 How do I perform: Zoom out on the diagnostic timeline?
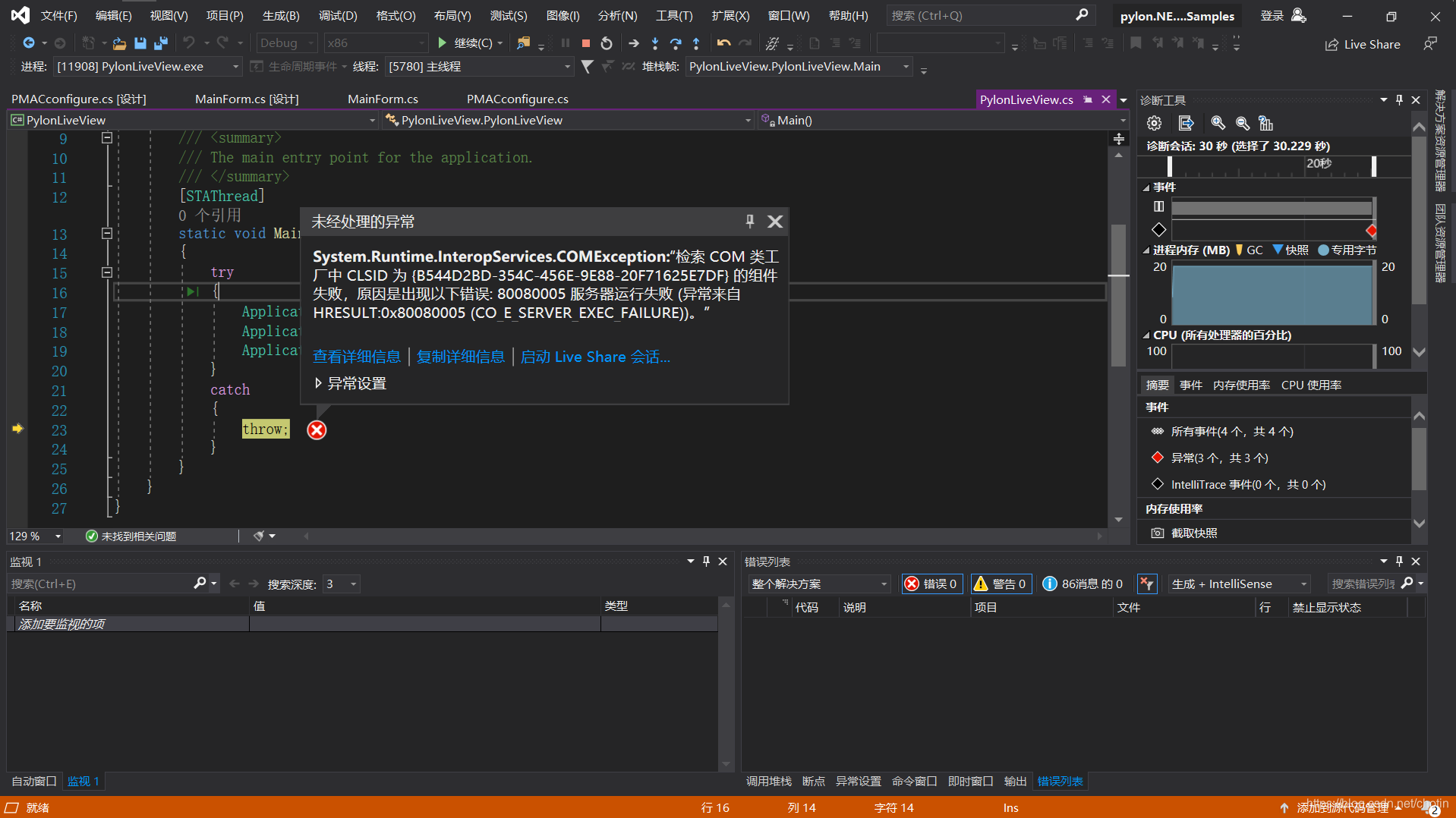pos(1242,123)
